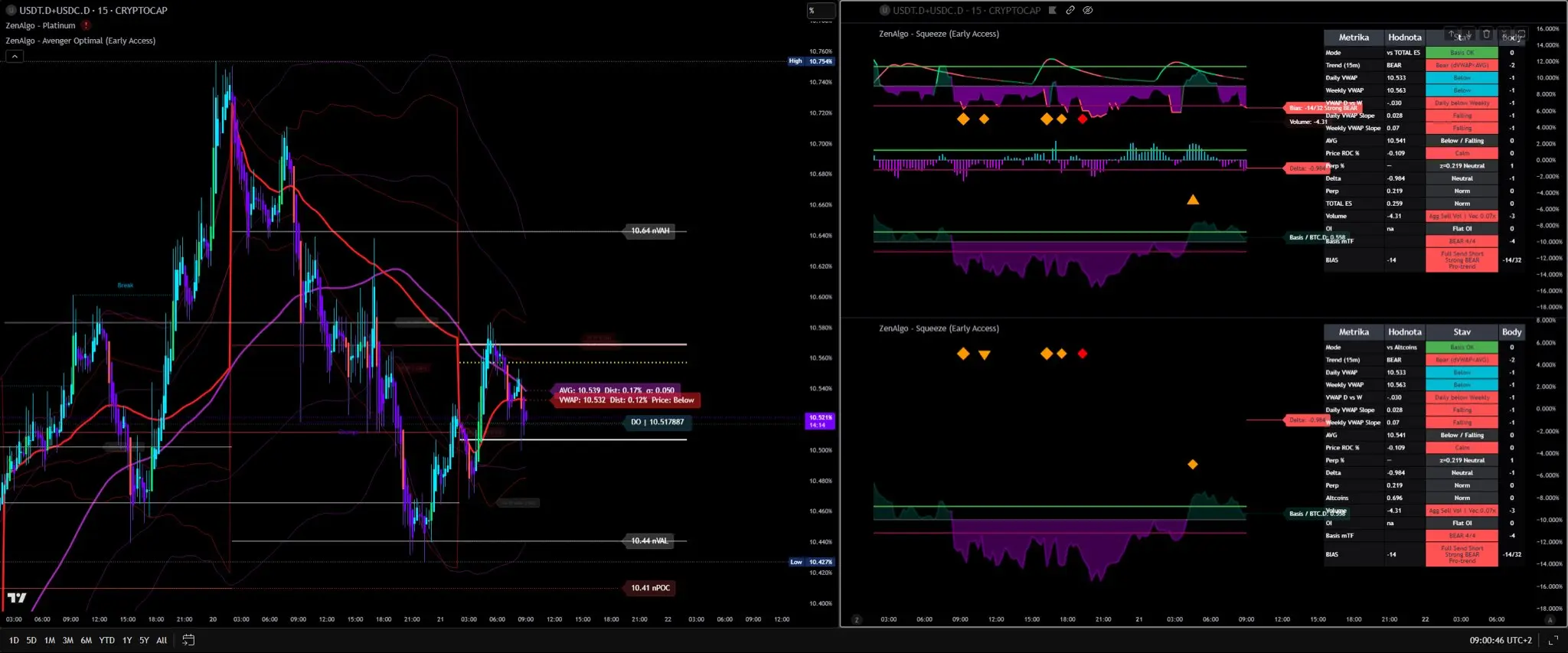Open left chart symbol USDT.D+USDC.D title
Image resolution: width=1568 pixels, height=653 pixels.
coord(93,10)
